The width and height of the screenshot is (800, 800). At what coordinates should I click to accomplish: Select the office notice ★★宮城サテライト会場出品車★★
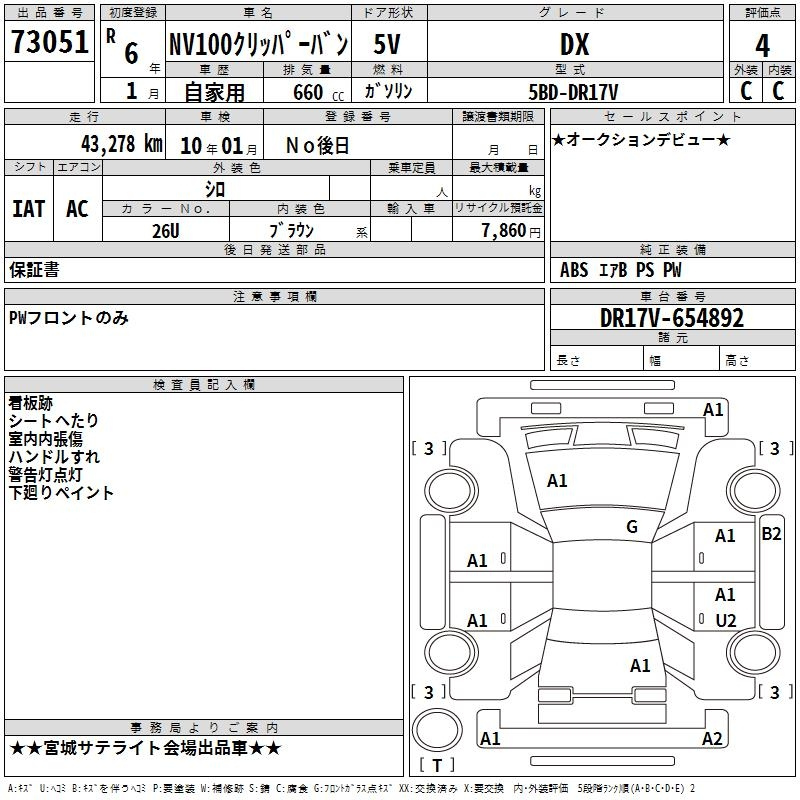(145, 748)
